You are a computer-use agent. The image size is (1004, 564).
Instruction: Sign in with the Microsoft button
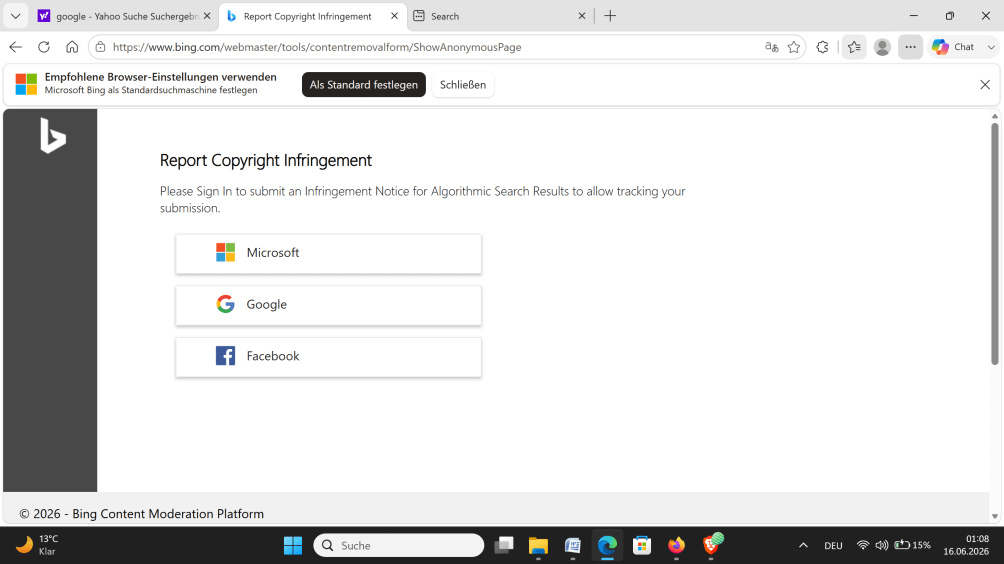(x=328, y=254)
